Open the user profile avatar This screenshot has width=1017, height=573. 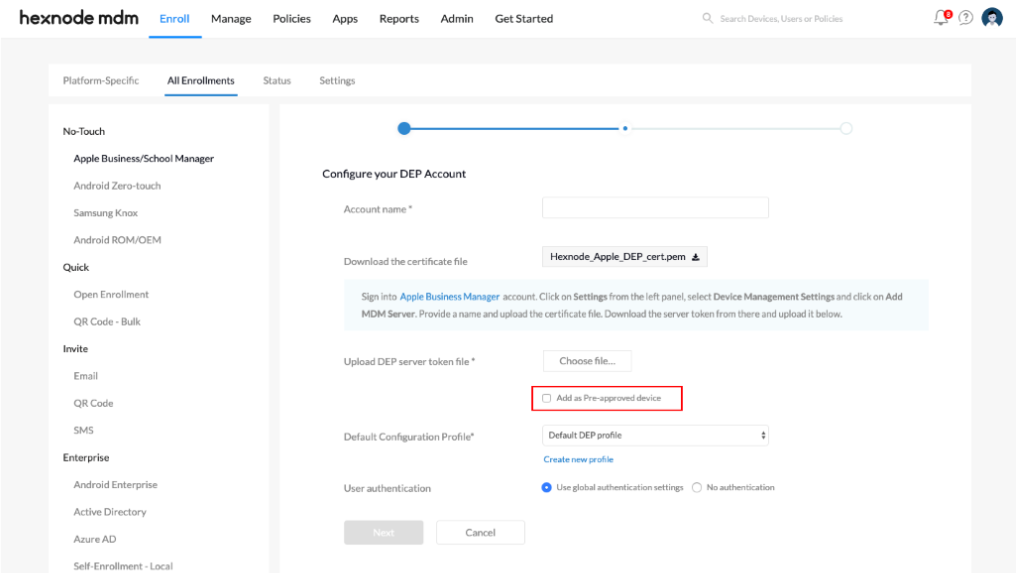992,18
